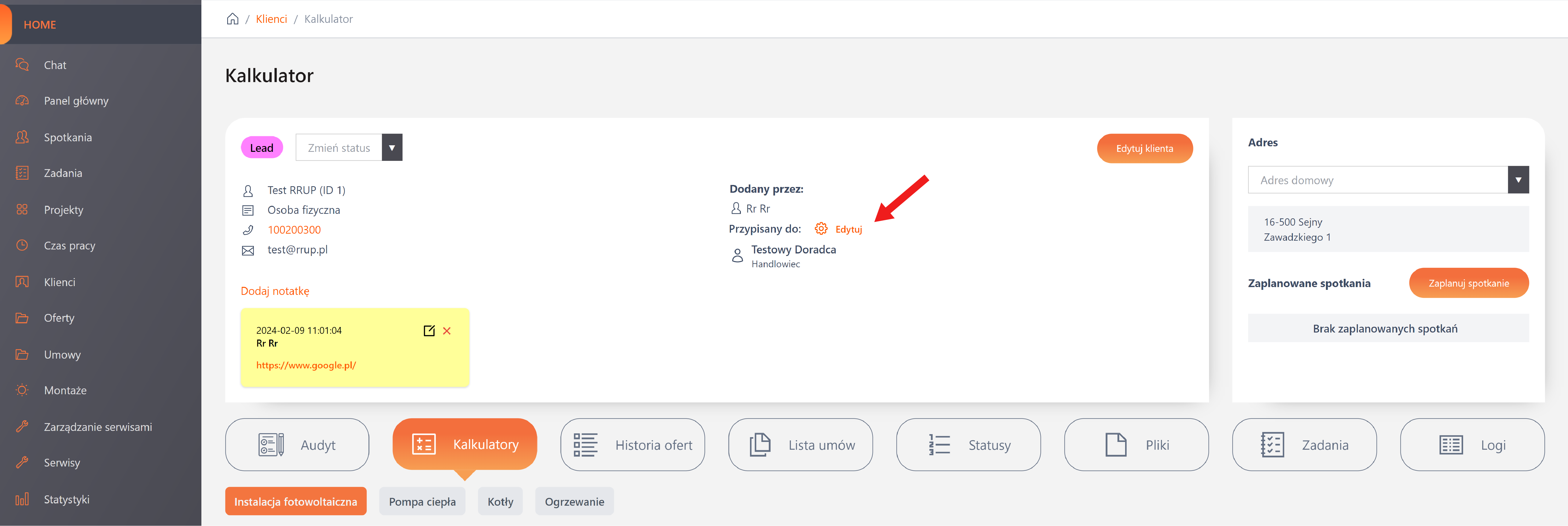Switch to the Audyt tab

coord(297,445)
